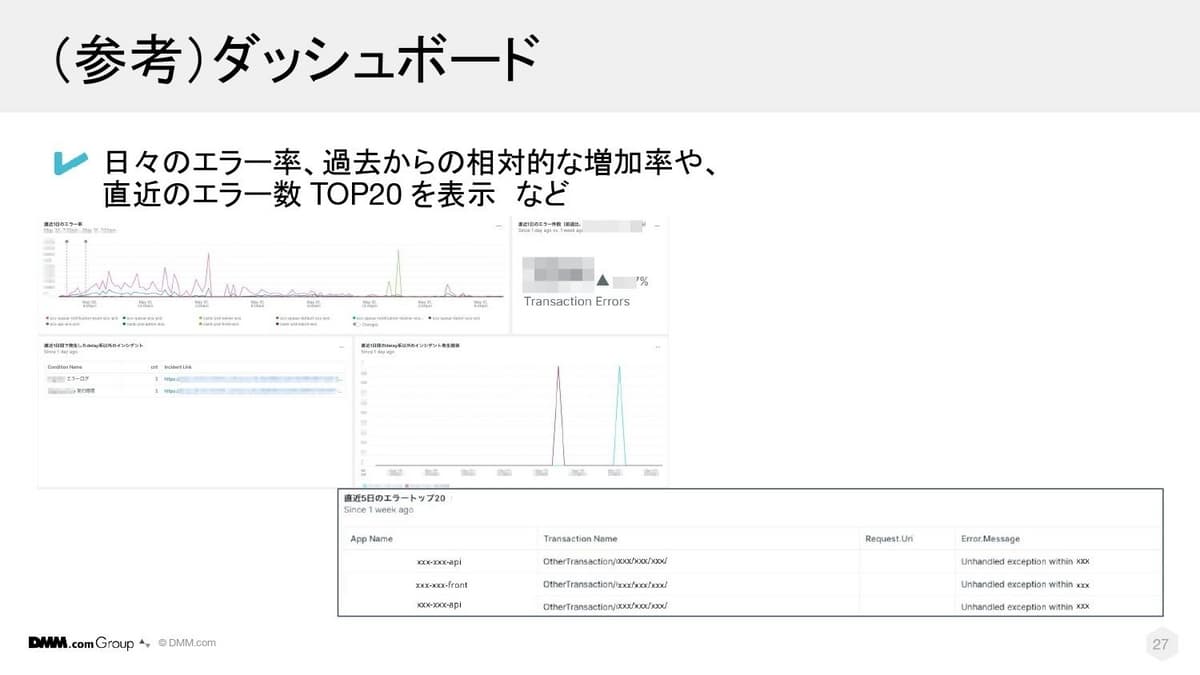1200x675 pixels.
Task: Click the 直近5日のエラートップ20 widget title
Action: pos(394,497)
